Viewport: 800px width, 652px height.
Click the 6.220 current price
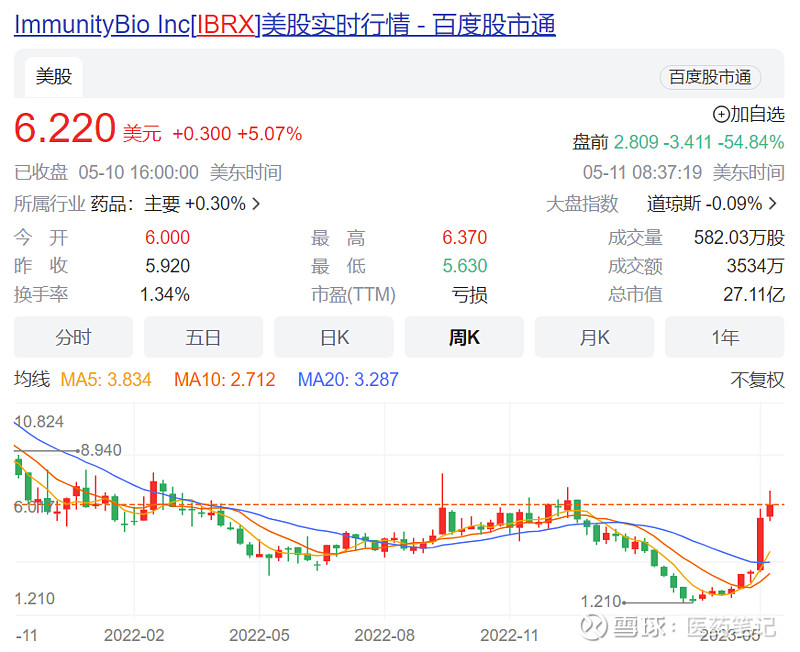click(x=65, y=128)
